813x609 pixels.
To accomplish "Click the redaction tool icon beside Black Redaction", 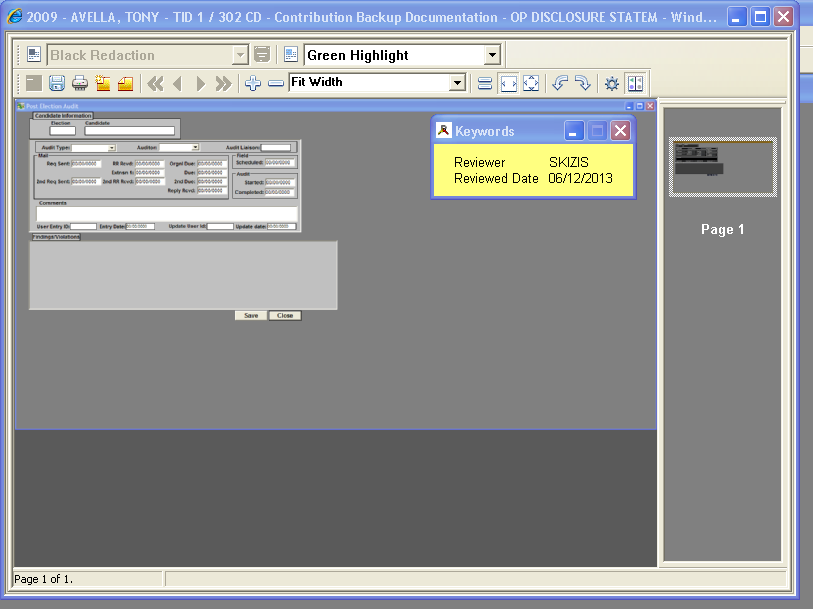I will coord(34,54).
